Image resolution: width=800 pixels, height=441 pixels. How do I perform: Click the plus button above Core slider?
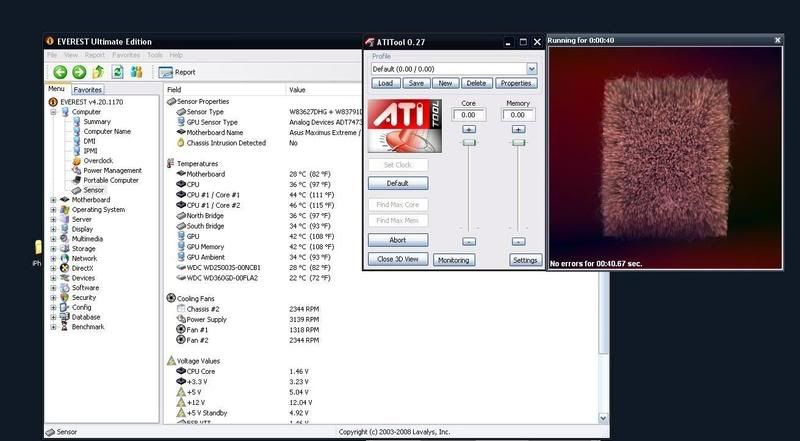click(468, 130)
